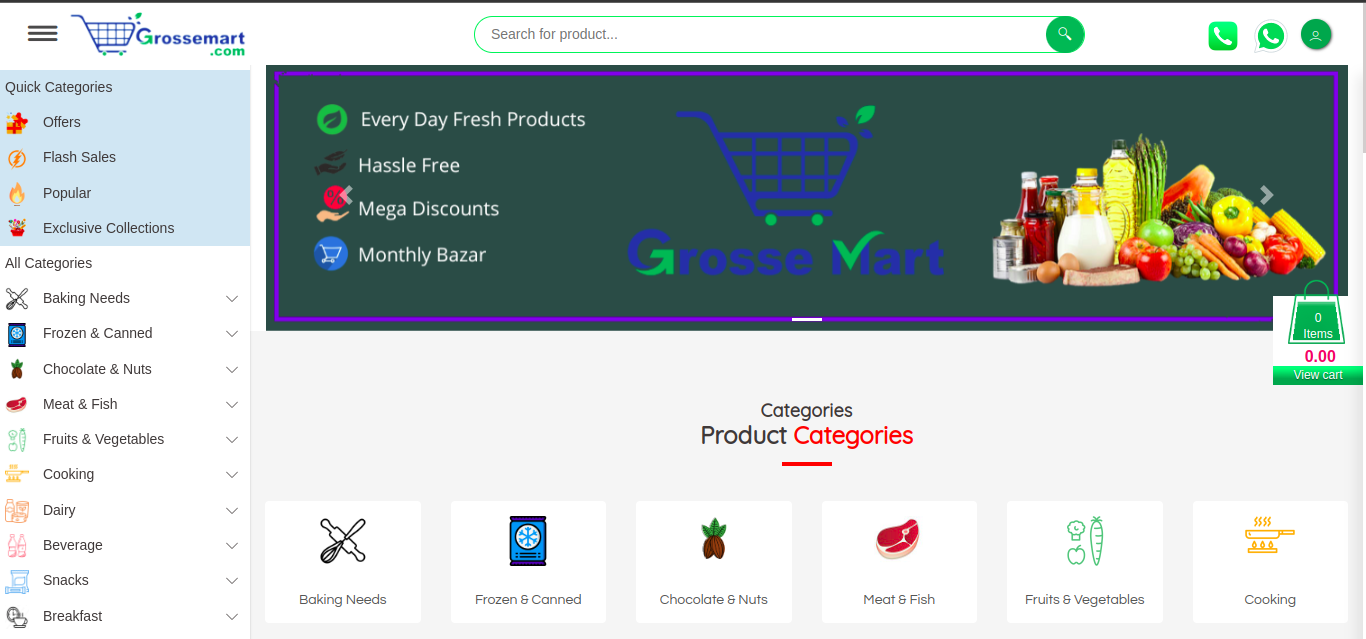Click the Grossemart.com logo
The image size is (1366, 639).
pyautogui.click(x=158, y=35)
